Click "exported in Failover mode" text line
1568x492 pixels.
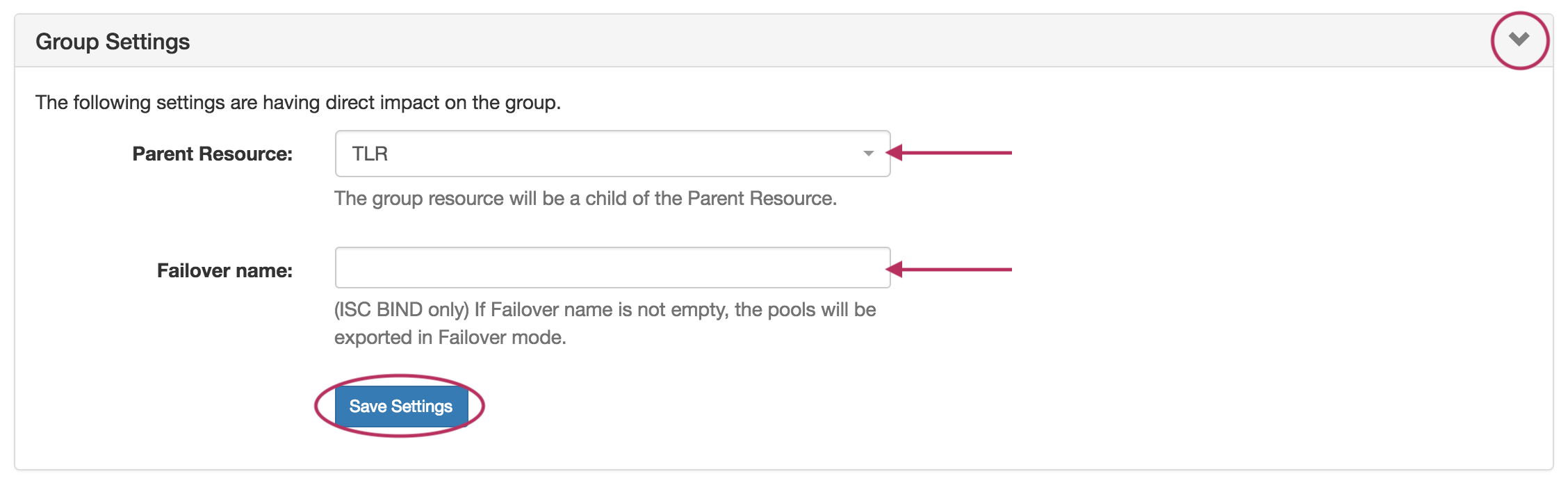[x=450, y=338]
